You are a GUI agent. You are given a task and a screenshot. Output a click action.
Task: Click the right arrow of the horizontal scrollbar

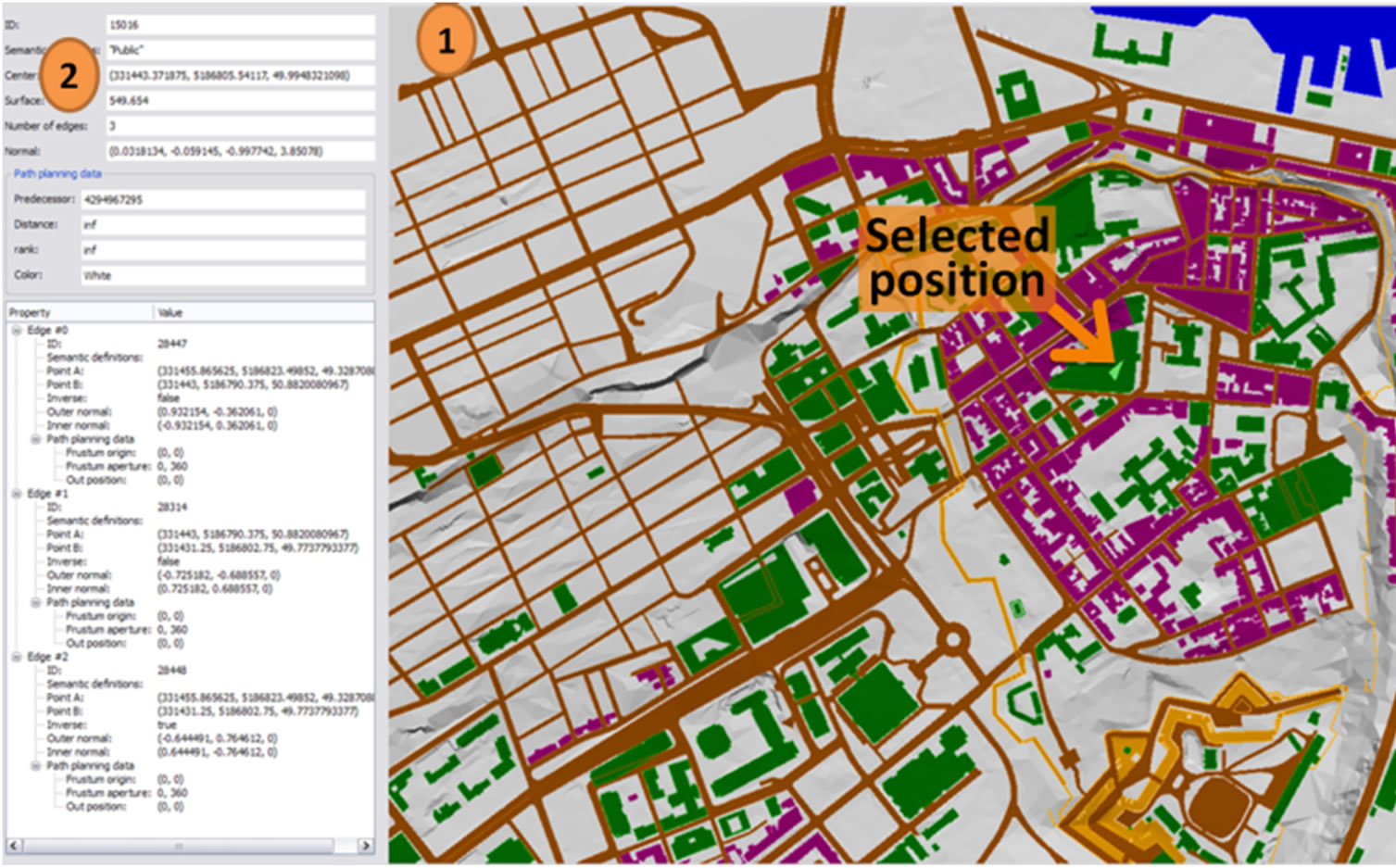click(367, 845)
